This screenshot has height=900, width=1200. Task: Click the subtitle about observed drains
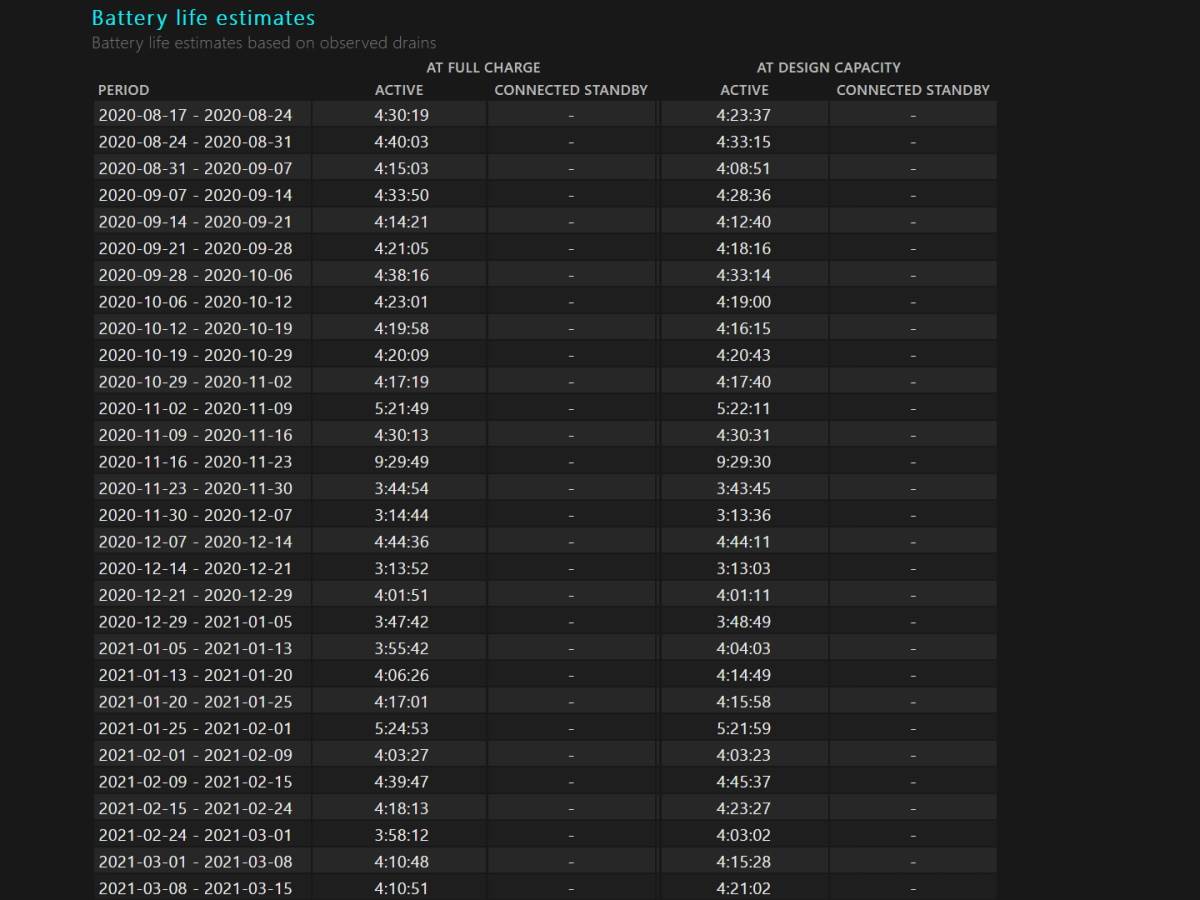point(263,43)
